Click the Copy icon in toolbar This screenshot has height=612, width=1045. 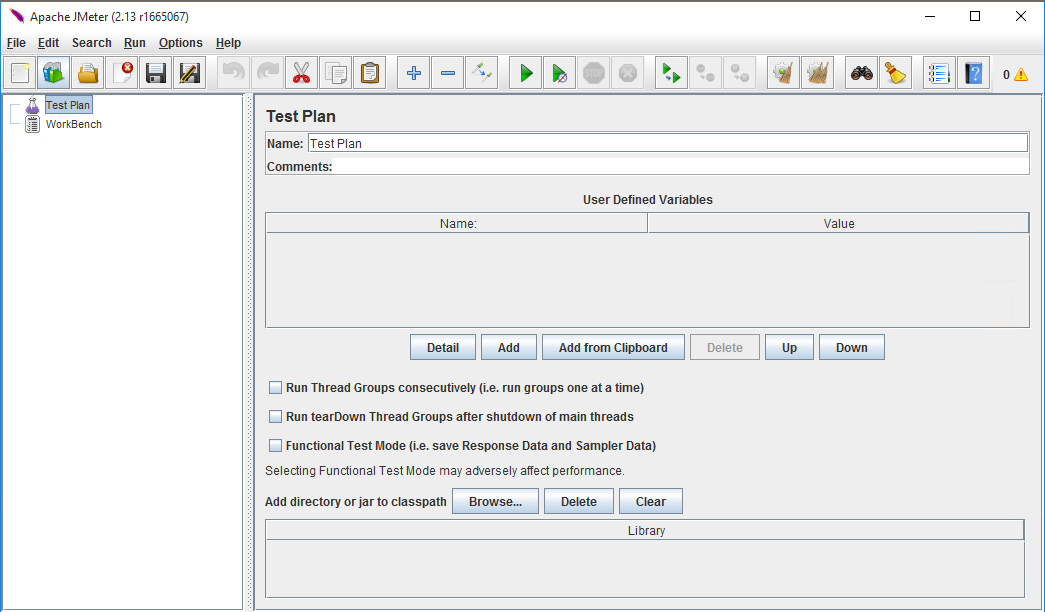coord(336,73)
